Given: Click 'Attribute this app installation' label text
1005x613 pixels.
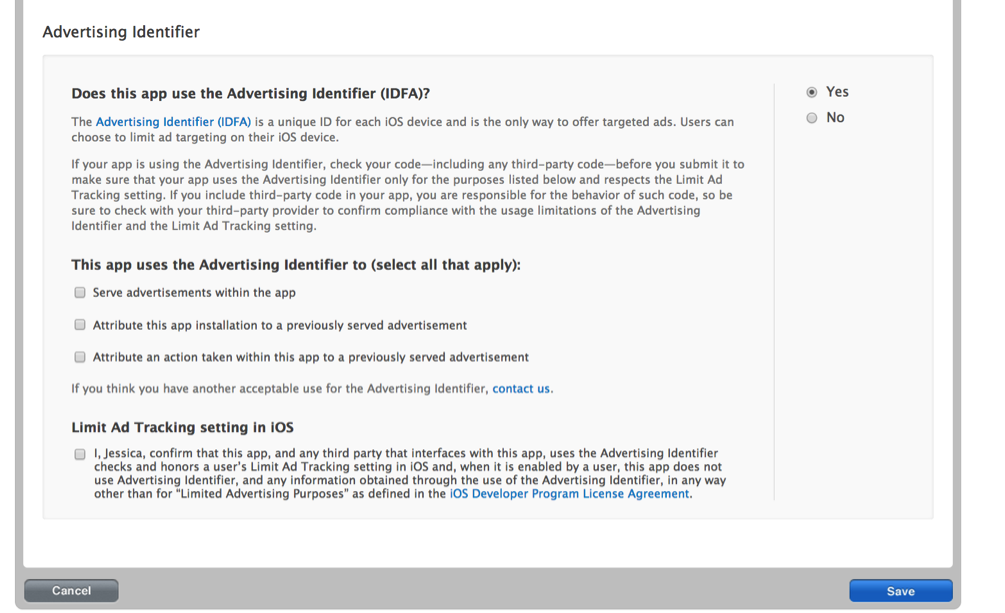Looking at the screenshot, I should tap(280, 325).
